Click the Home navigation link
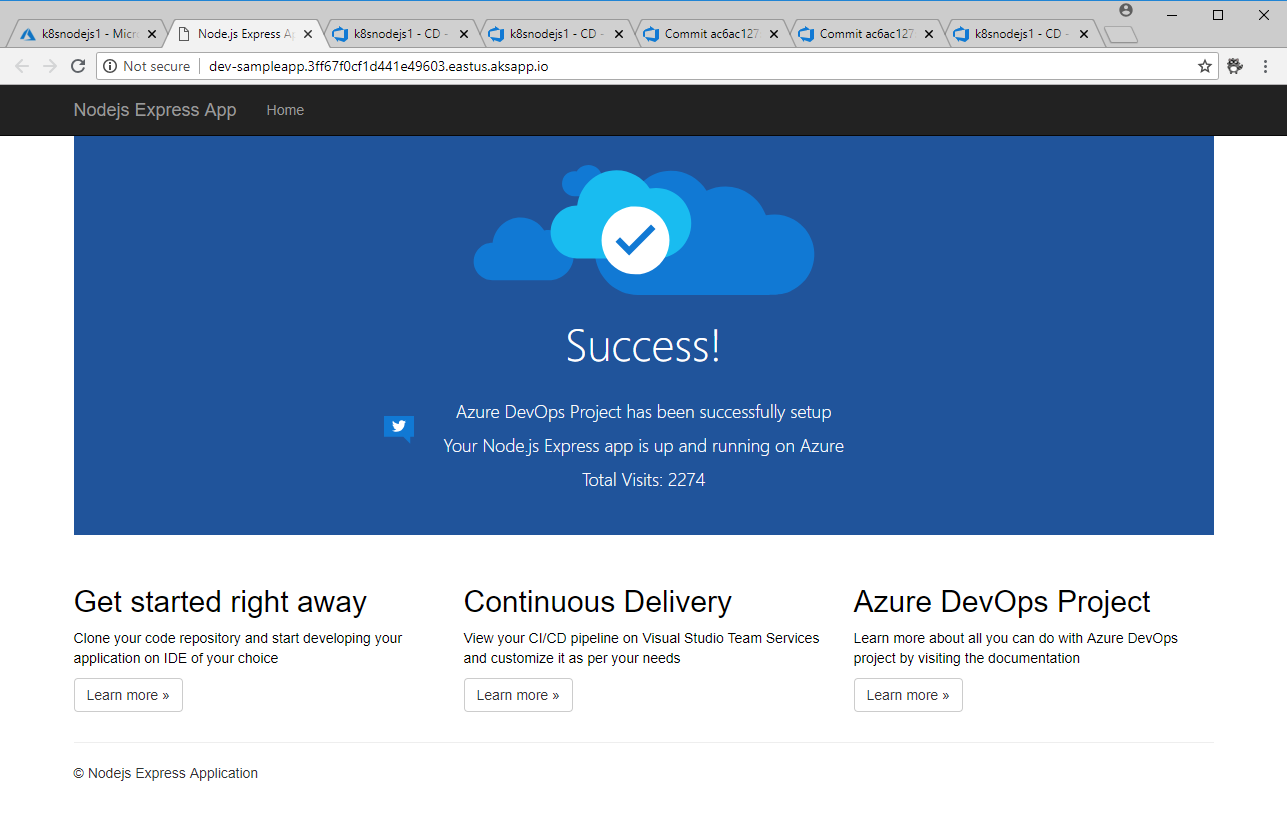The height and width of the screenshot is (823, 1287). pyautogui.click(x=285, y=110)
